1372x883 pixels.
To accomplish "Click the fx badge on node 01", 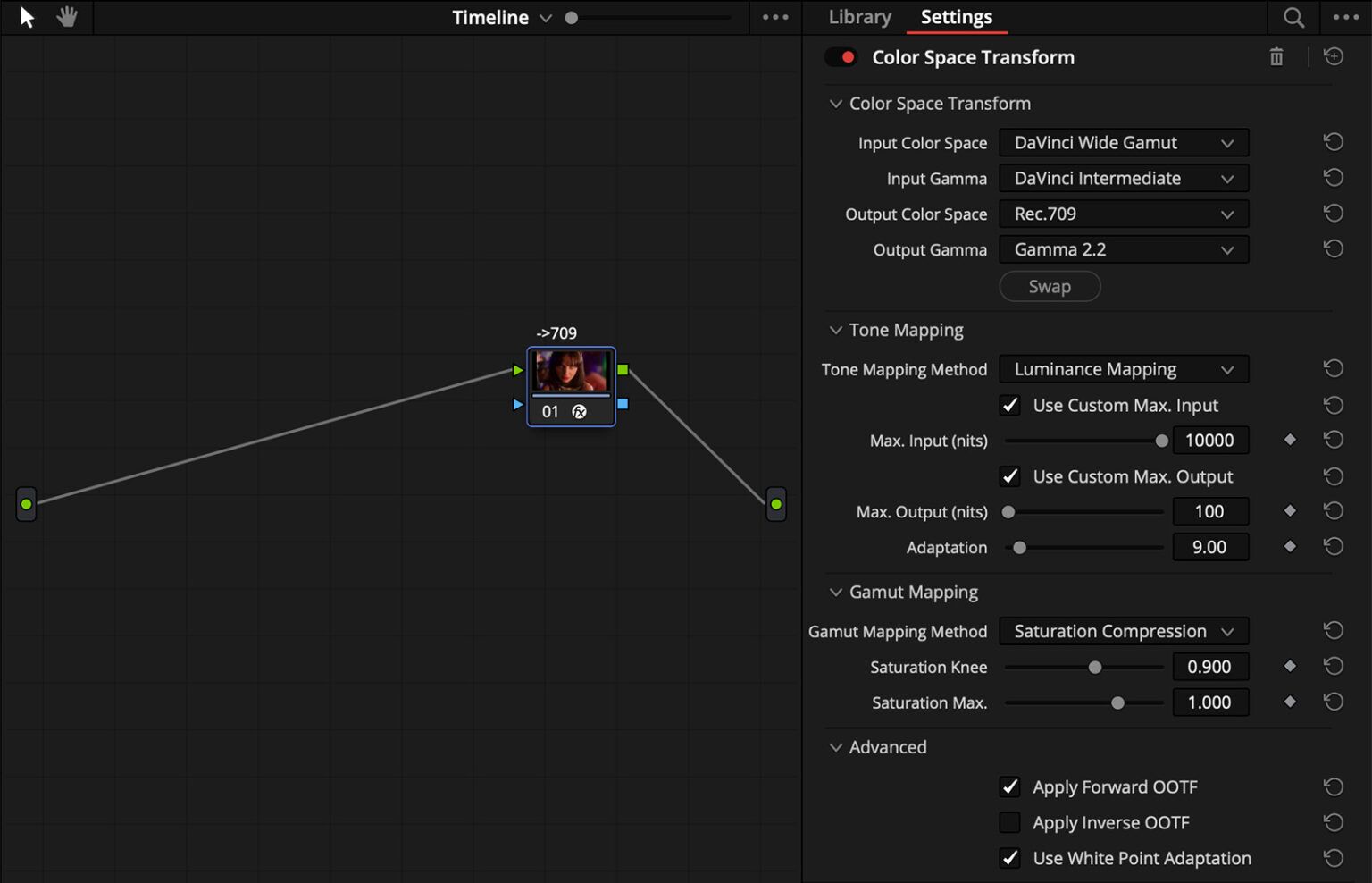I will (x=581, y=411).
